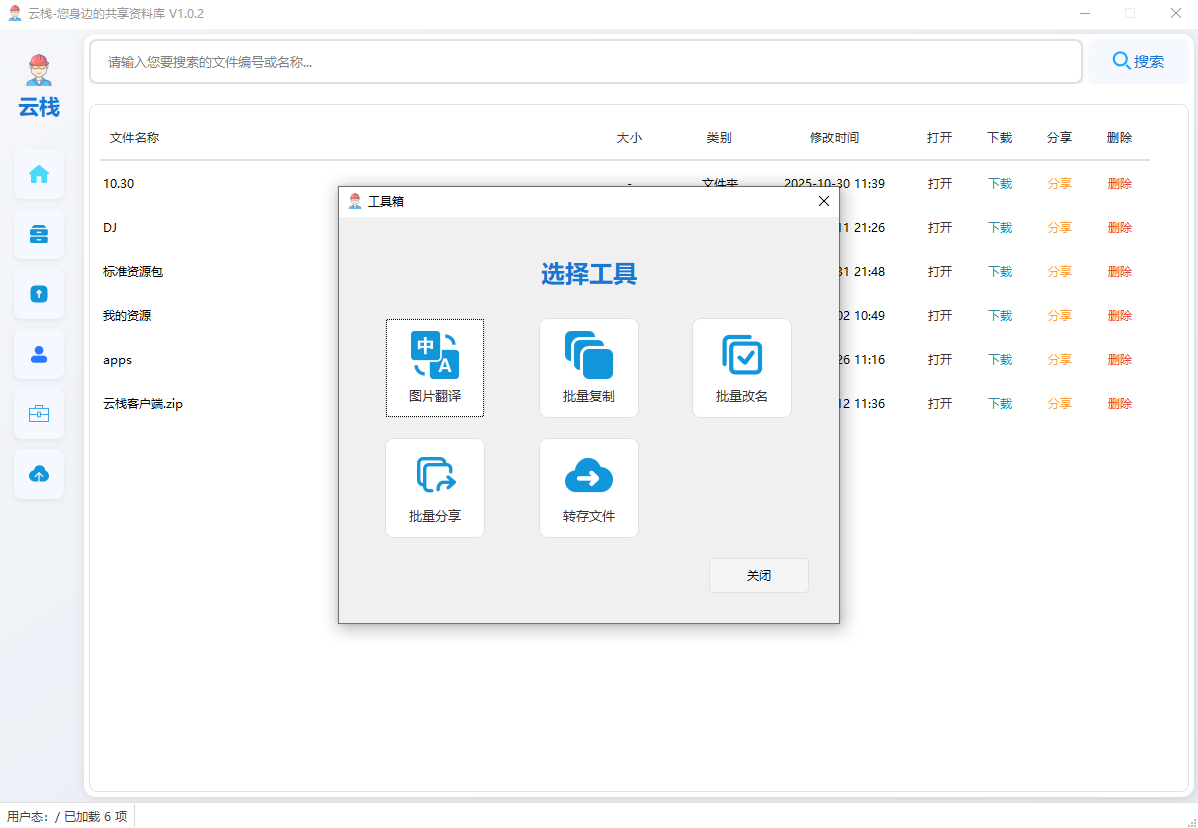1198x828 pixels.
Task: Launch the 批量分享 batch share tool
Action: (x=435, y=487)
